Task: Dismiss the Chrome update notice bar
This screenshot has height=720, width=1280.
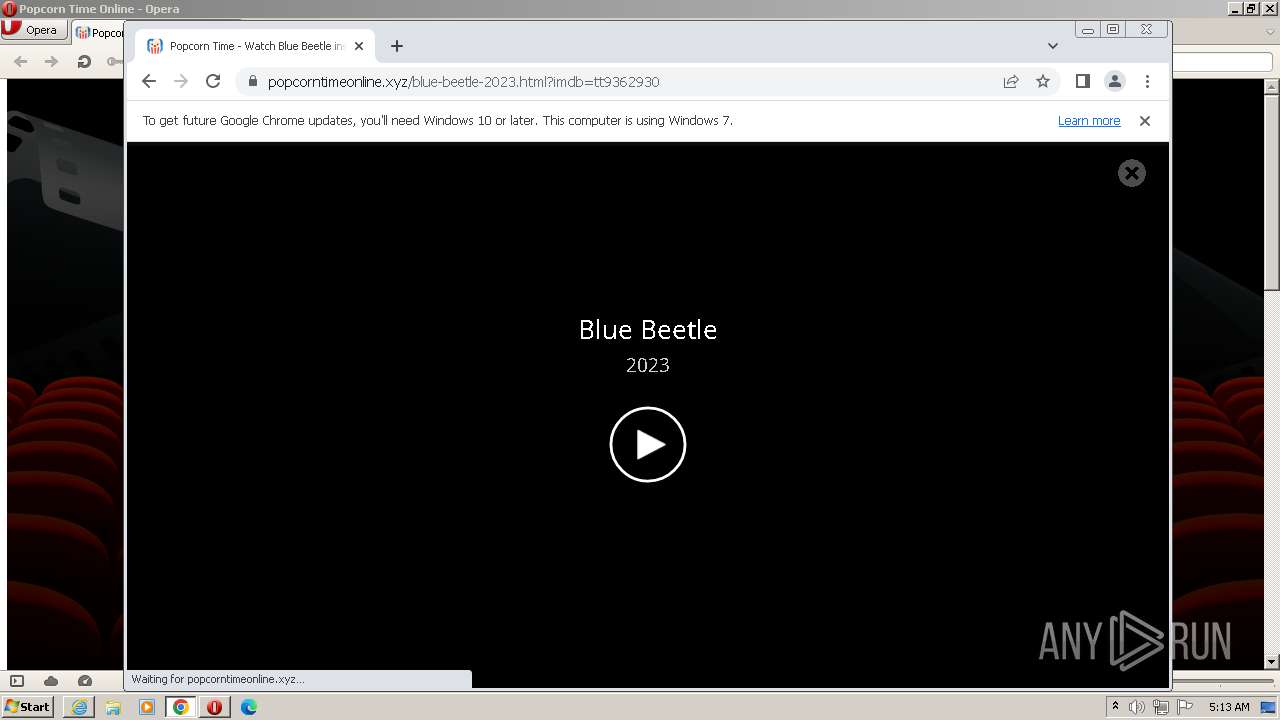Action: point(1145,120)
